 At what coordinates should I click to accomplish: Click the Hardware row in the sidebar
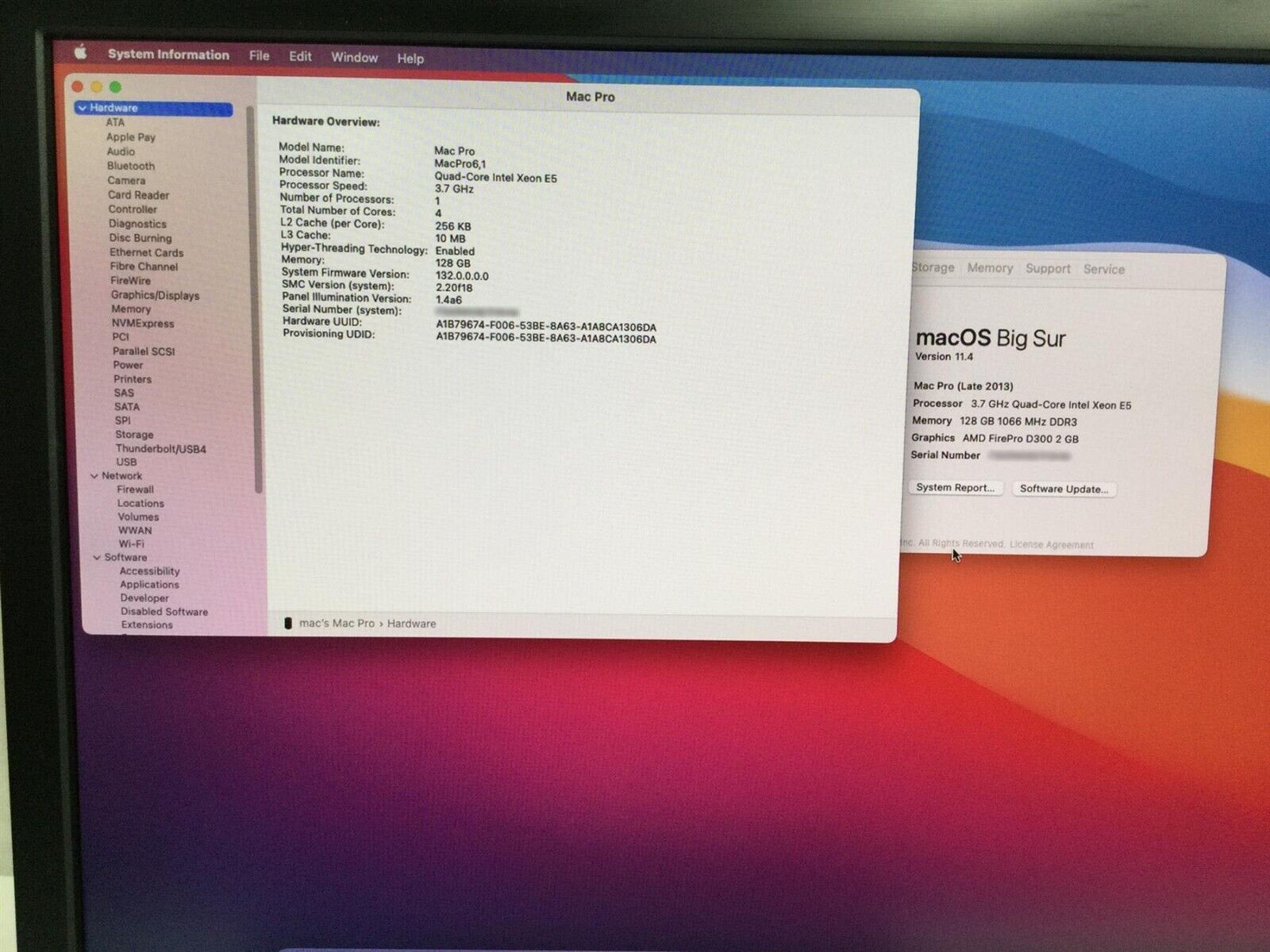click(153, 108)
